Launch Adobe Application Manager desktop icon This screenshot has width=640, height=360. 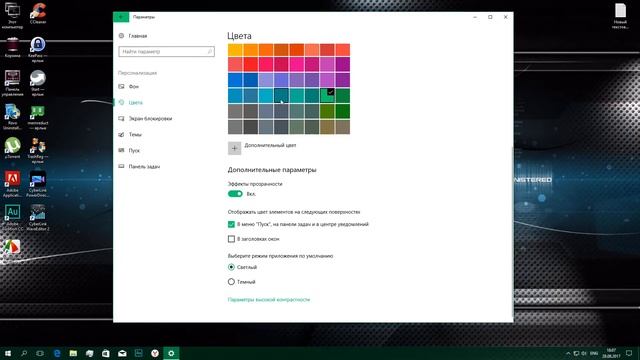pos(12,184)
